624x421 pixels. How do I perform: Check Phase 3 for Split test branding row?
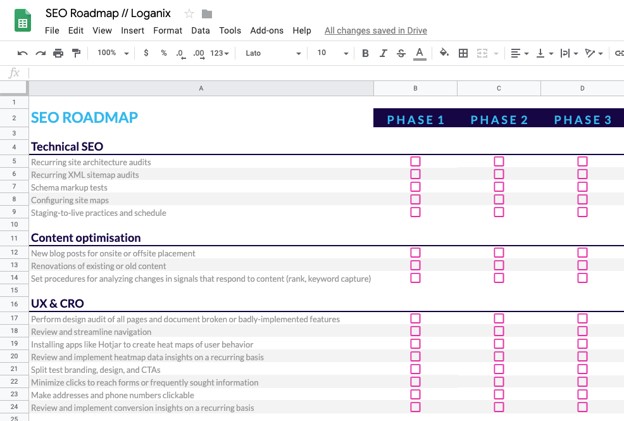(x=582, y=369)
